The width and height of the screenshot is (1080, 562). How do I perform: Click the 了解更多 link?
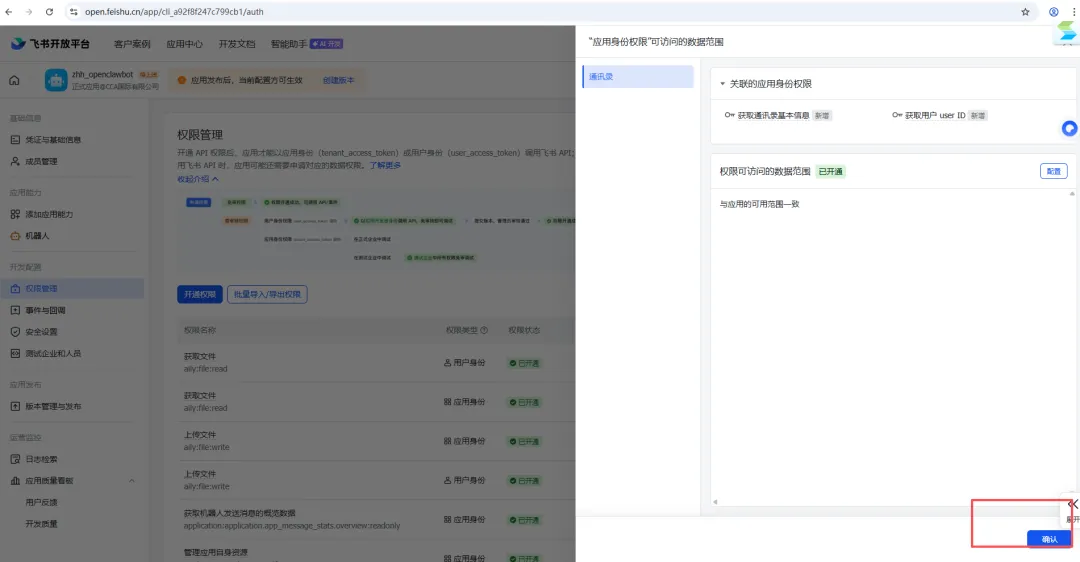coord(385,165)
